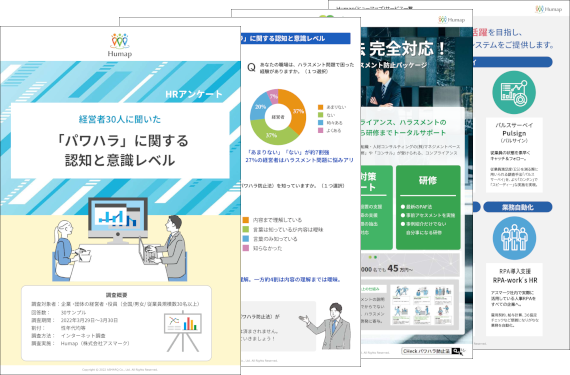The image size is (570, 375).
Task: Click the Humap logo on the cover page
Action: click(x=120, y=45)
